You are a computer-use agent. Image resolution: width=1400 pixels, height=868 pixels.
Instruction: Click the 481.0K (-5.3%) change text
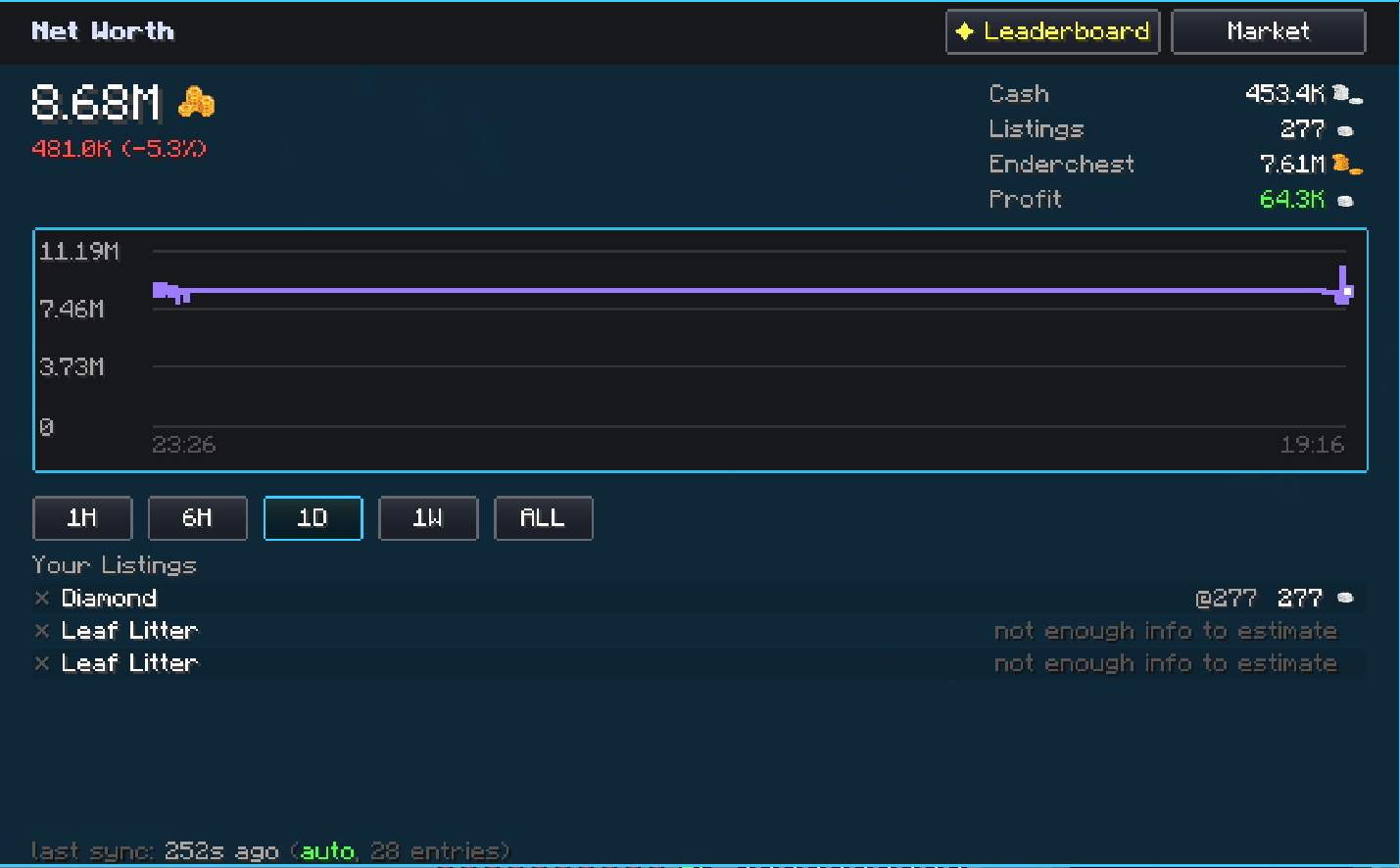(120, 149)
